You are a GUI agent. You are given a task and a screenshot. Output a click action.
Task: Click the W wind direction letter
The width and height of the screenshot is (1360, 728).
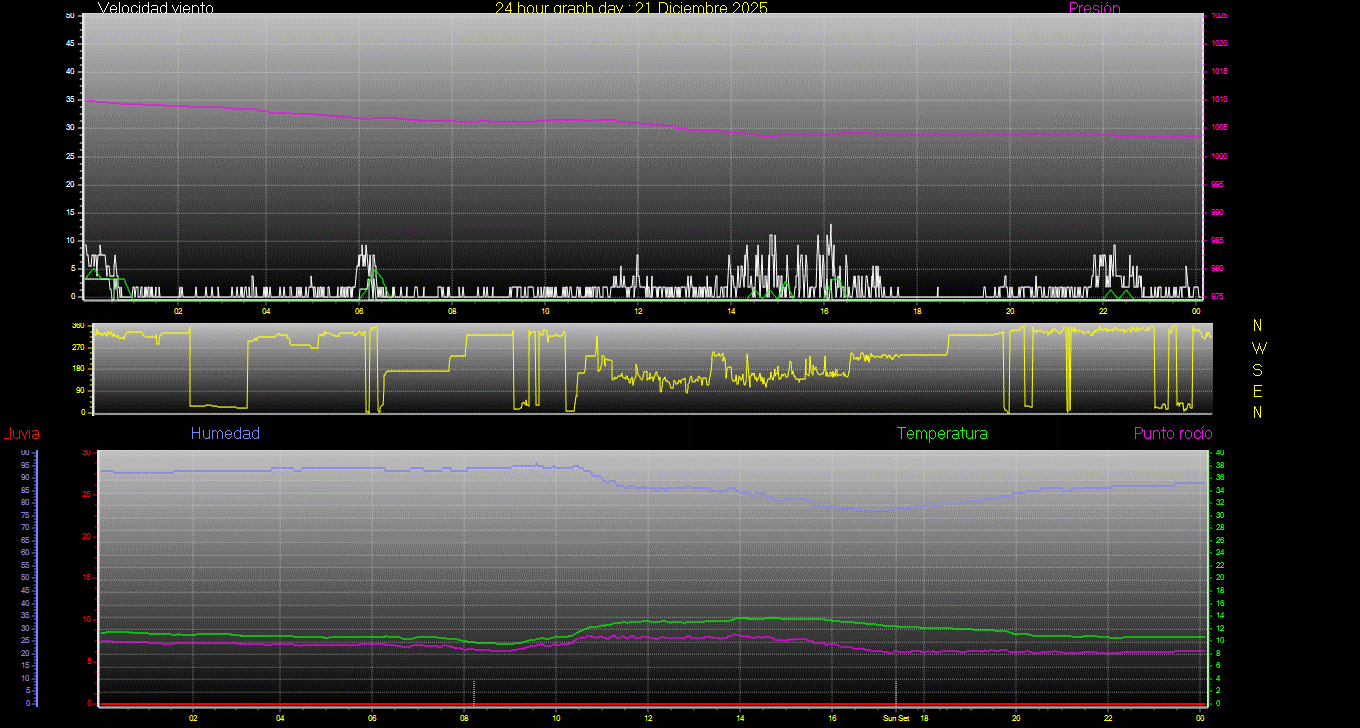pos(1258,348)
